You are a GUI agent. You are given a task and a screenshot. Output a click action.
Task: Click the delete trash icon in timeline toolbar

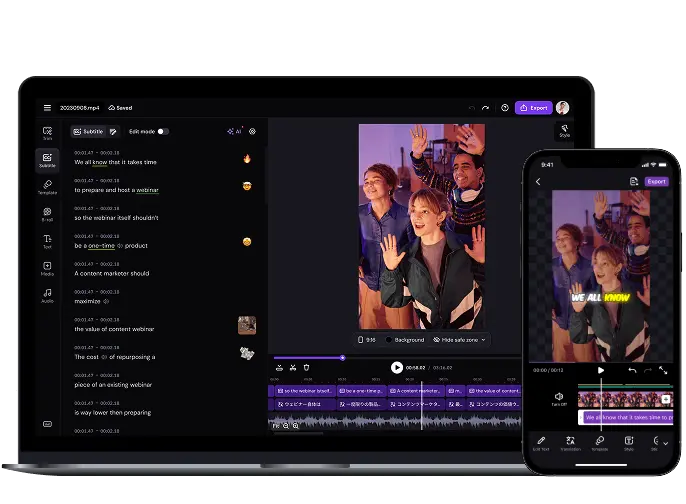(306, 368)
